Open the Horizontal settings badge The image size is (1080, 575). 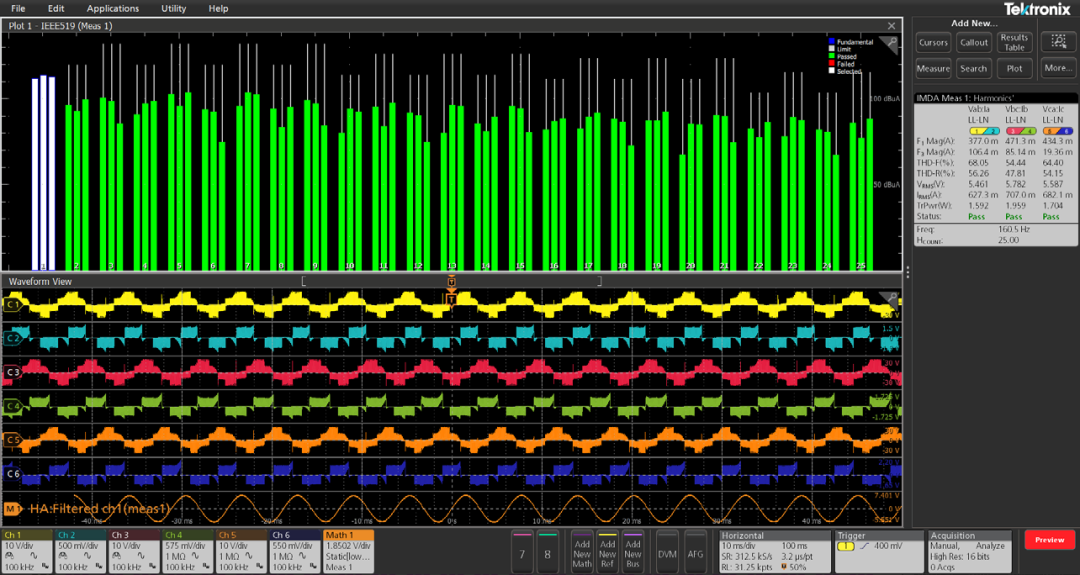pyautogui.click(x=775, y=551)
